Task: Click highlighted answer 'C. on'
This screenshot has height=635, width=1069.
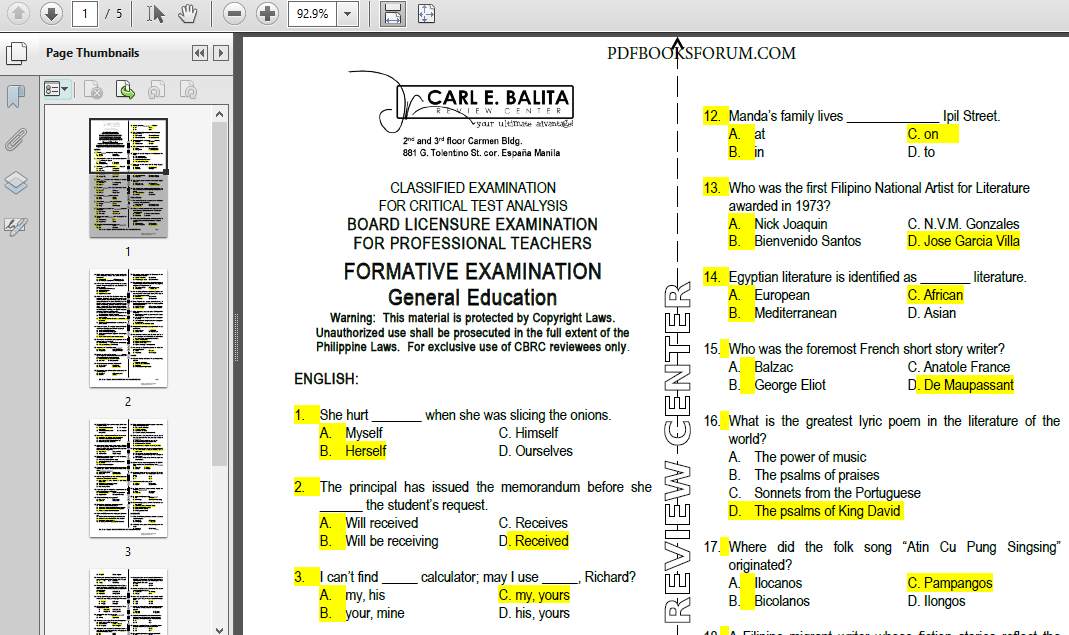Action: click(x=923, y=134)
